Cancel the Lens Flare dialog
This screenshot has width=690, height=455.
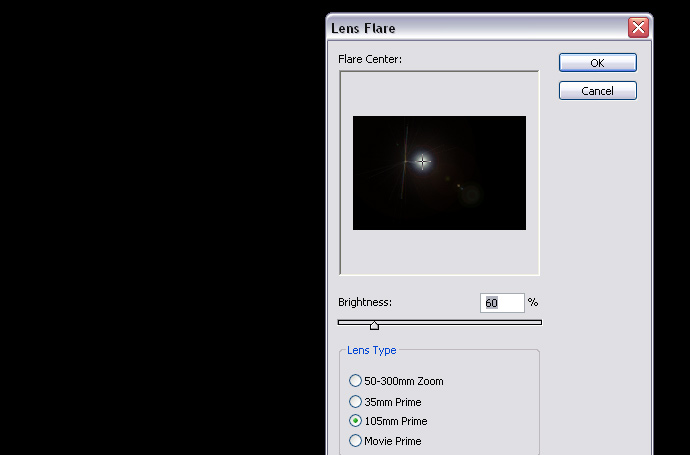[x=598, y=91]
